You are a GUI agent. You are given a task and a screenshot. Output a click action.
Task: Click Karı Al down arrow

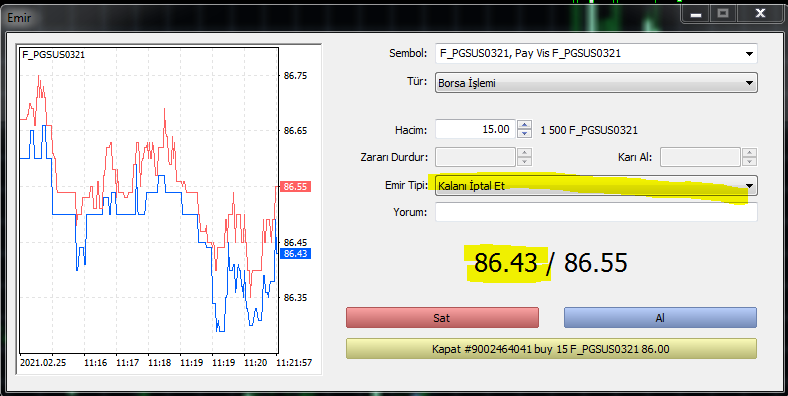pyautogui.click(x=749, y=161)
